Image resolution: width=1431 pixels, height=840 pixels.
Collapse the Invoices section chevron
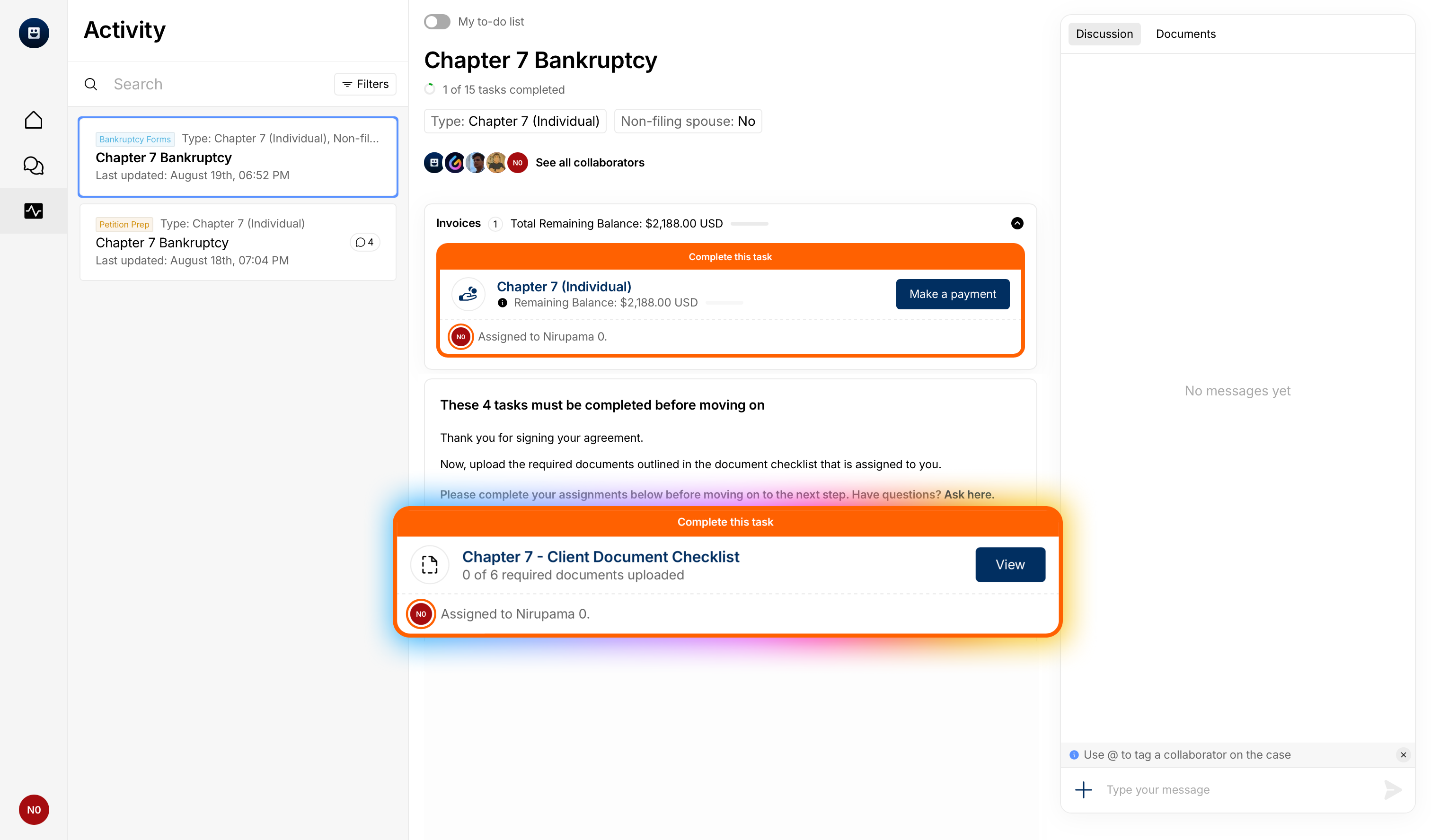(1016, 223)
